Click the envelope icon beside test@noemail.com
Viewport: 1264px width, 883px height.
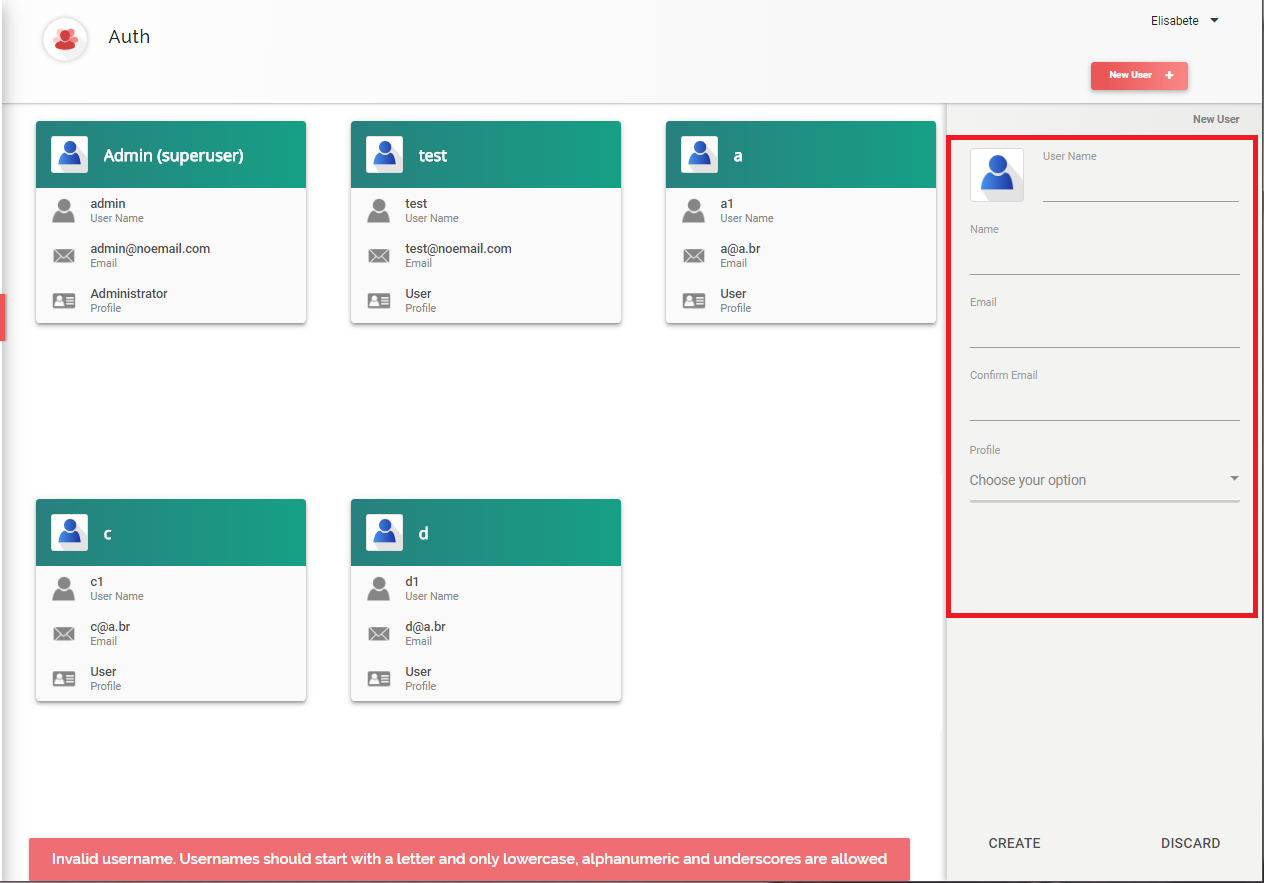(379, 256)
